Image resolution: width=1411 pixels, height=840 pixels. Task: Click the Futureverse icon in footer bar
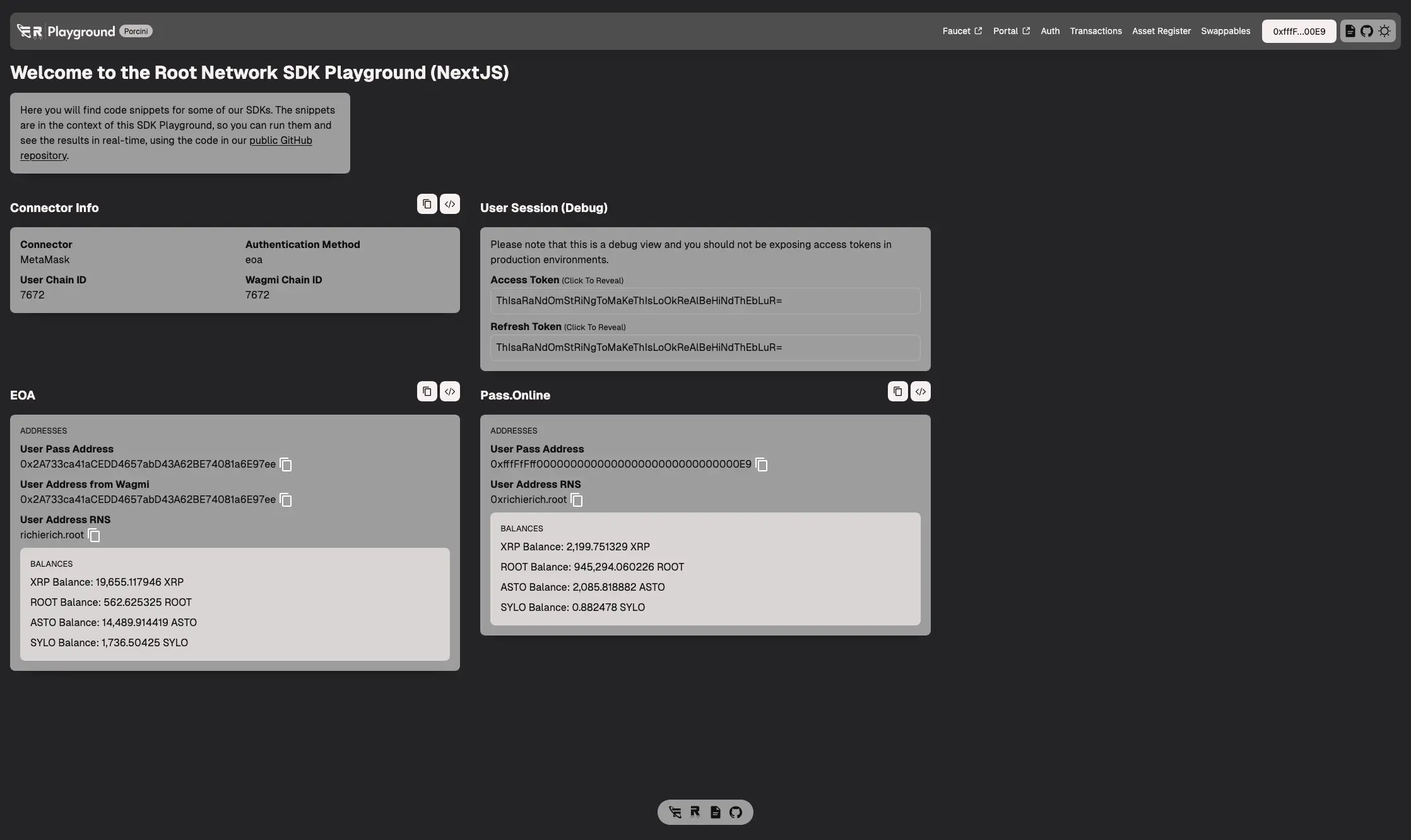[675, 812]
